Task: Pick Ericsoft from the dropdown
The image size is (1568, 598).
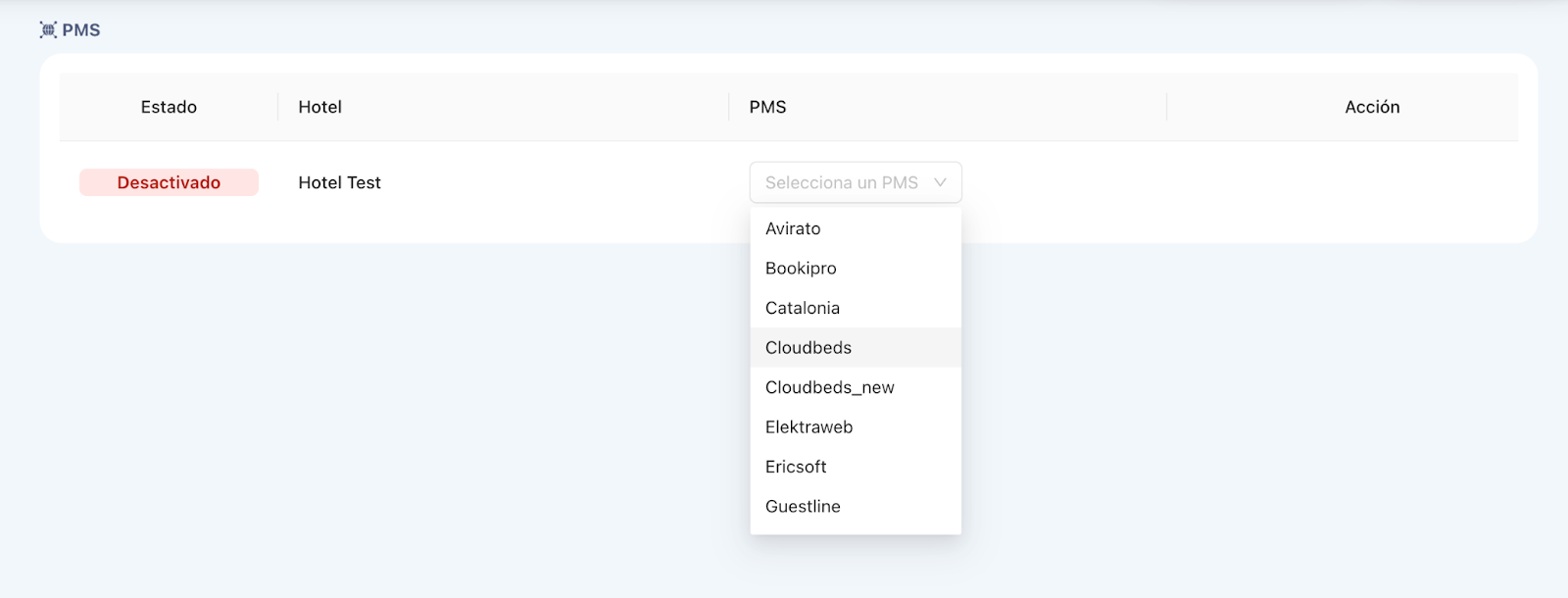Action: coord(856,467)
